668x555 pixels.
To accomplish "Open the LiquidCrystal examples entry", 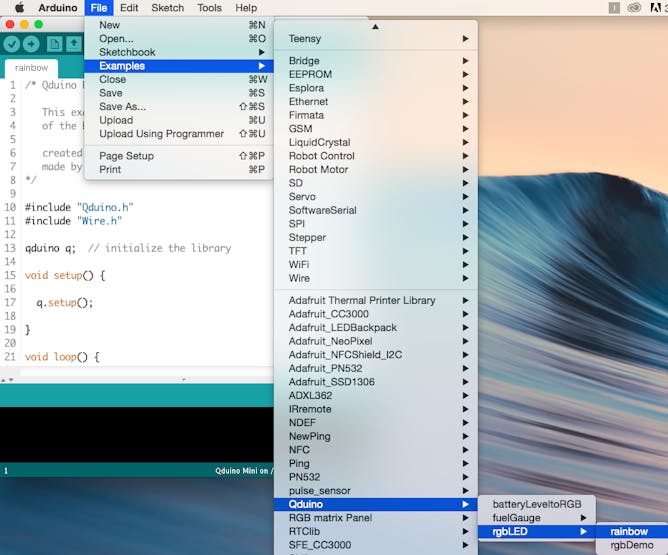I will [376, 142].
